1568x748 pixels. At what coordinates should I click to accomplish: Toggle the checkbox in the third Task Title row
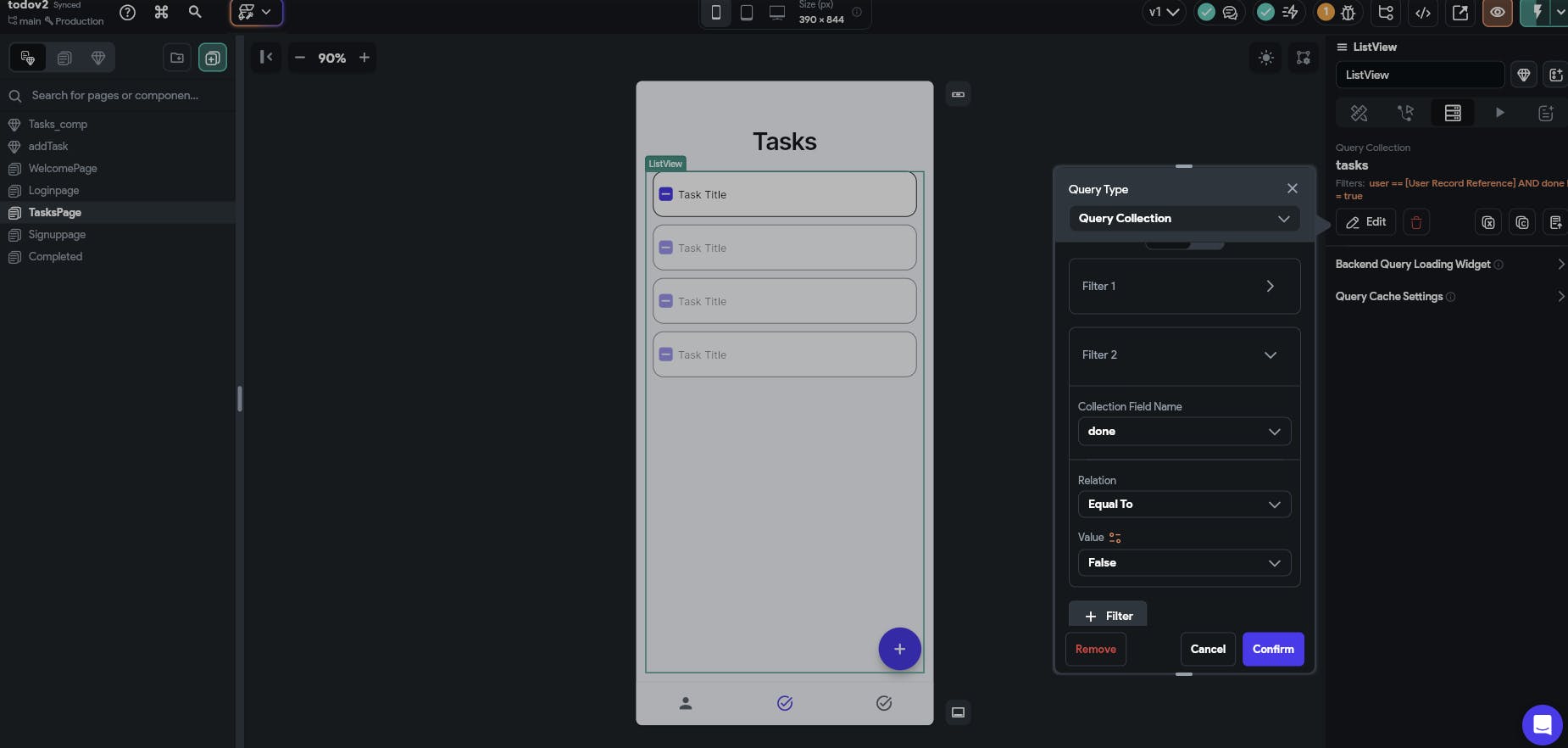pyautogui.click(x=666, y=301)
